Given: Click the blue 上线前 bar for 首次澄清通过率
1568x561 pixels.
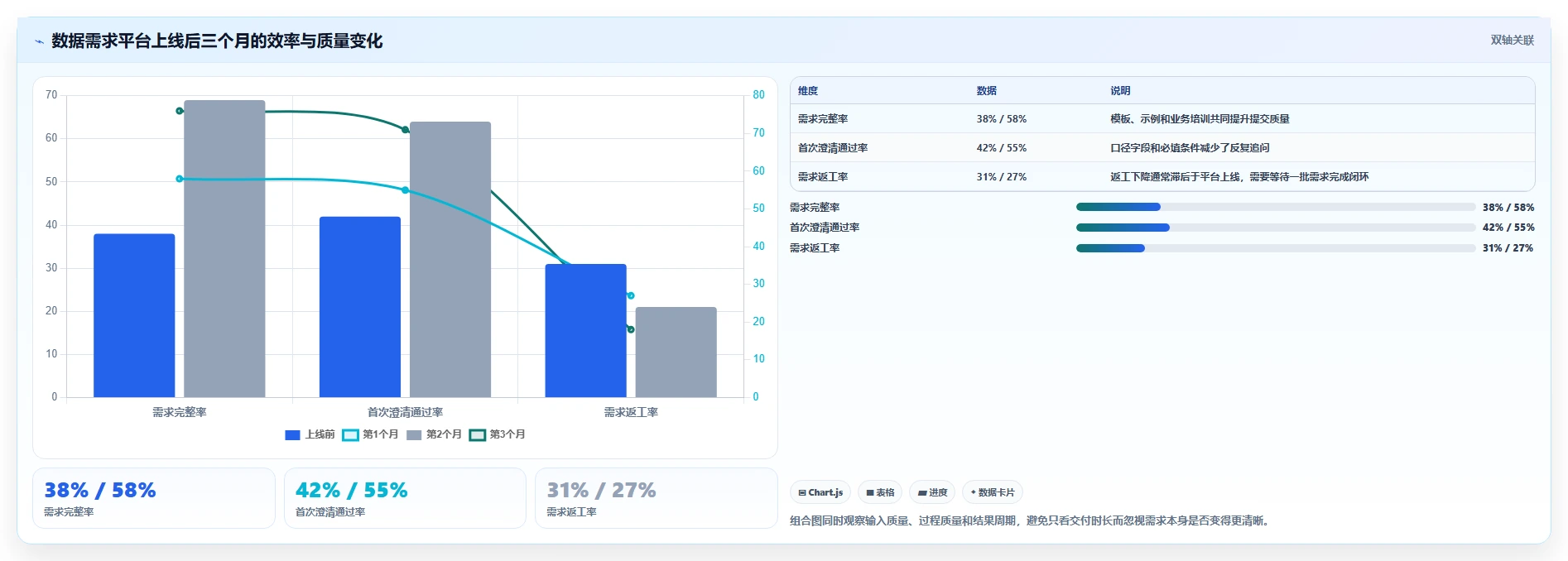Looking at the screenshot, I should (x=360, y=307).
